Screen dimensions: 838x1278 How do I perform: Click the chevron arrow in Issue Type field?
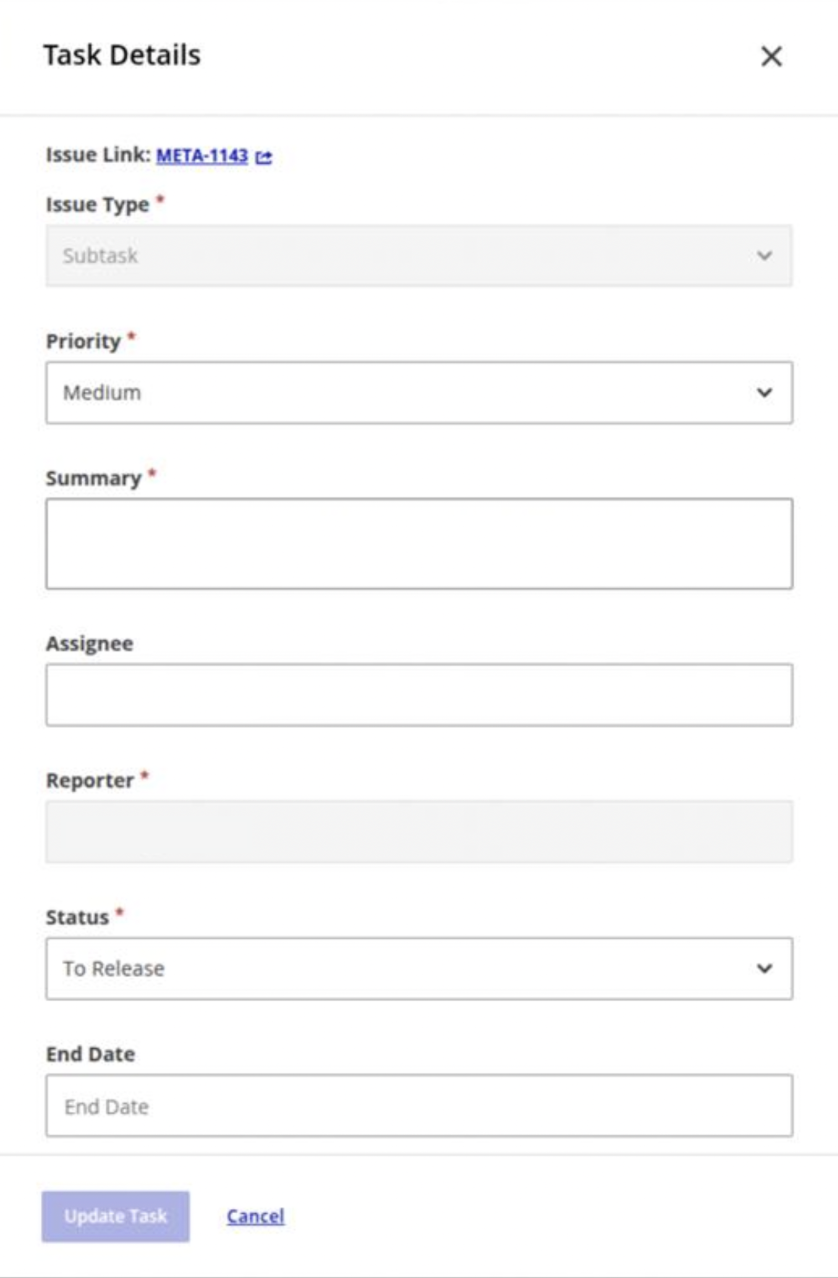coord(764,256)
